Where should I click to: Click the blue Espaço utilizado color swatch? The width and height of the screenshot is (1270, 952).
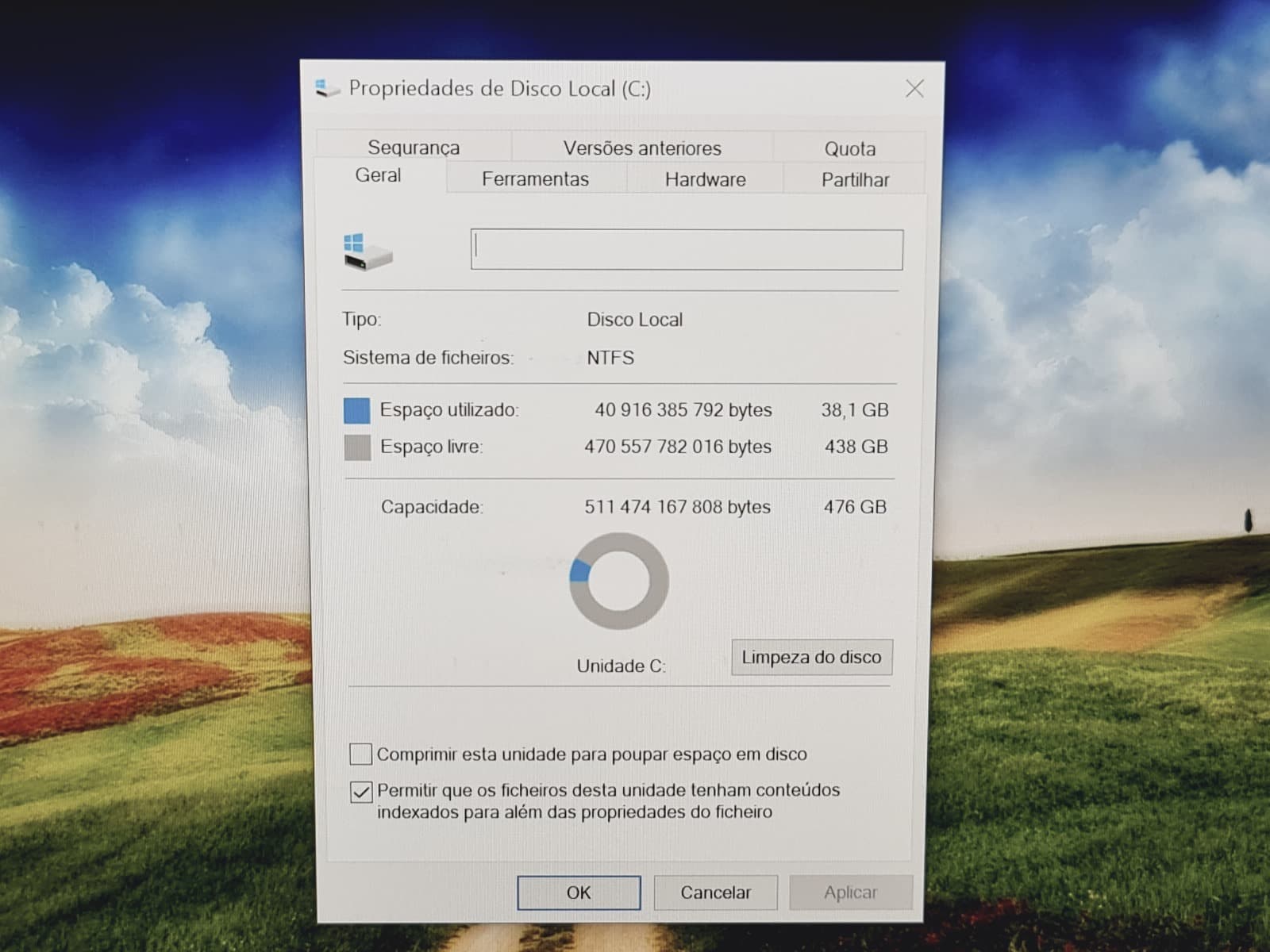pyautogui.click(x=356, y=410)
